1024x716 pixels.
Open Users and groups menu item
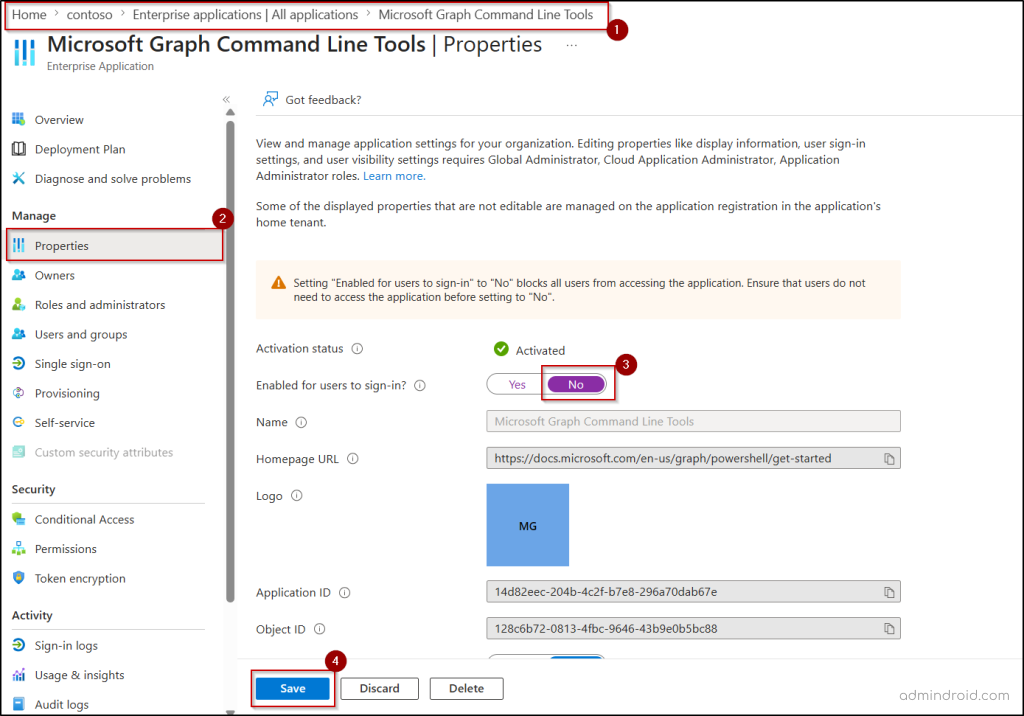pyautogui.click(x=81, y=334)
